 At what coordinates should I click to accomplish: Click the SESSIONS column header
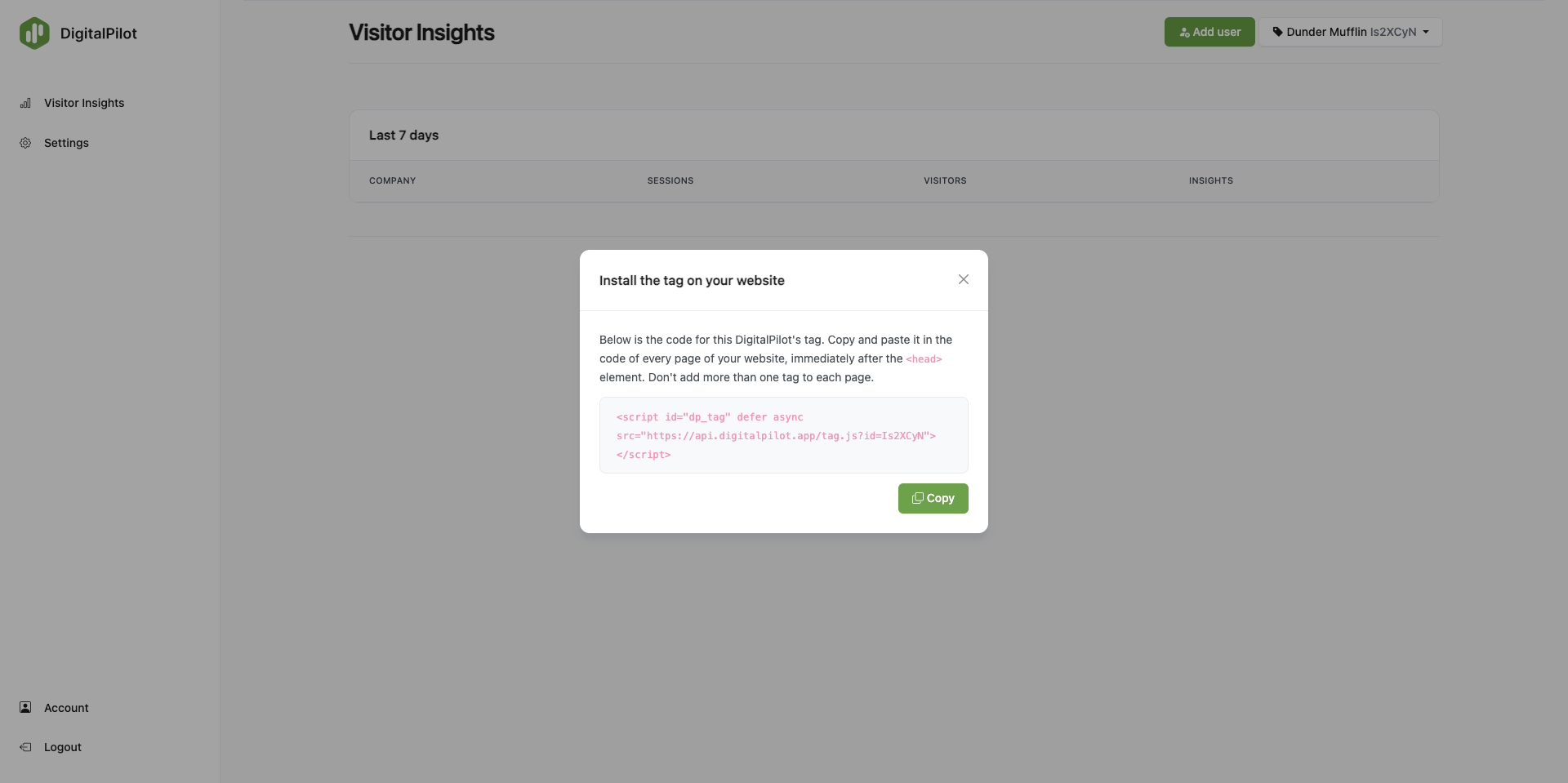[x=670, y=180]
